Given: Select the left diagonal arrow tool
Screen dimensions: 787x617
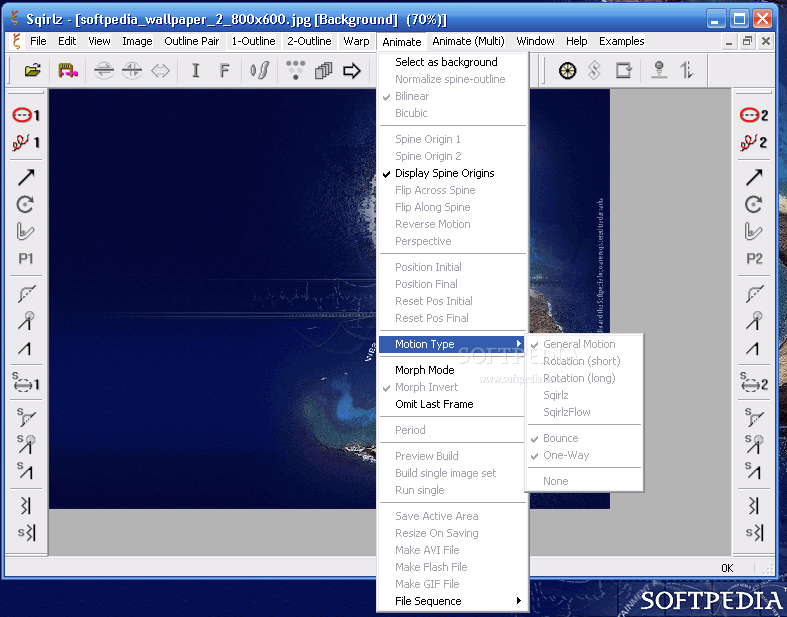Looking at the screenshot, I should (x=26, y=177).
